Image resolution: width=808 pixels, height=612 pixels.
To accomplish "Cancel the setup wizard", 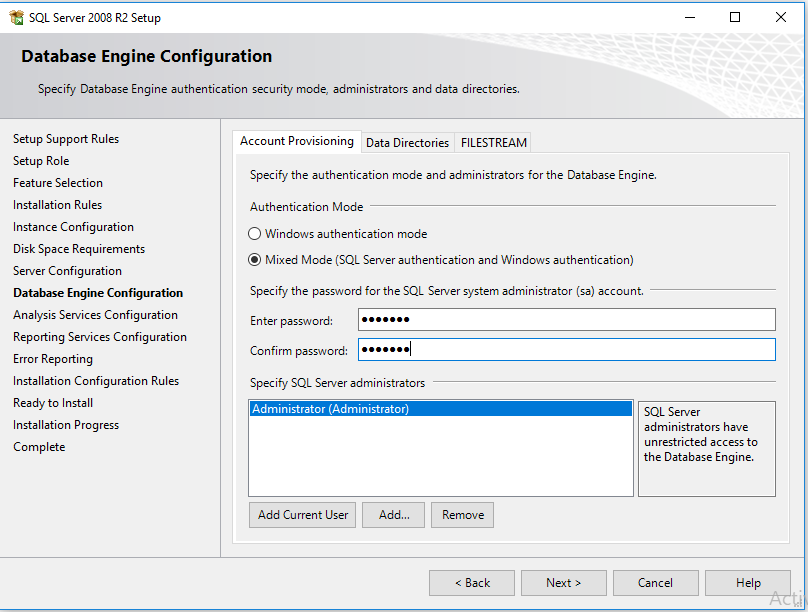I will (x=655, y=583).
